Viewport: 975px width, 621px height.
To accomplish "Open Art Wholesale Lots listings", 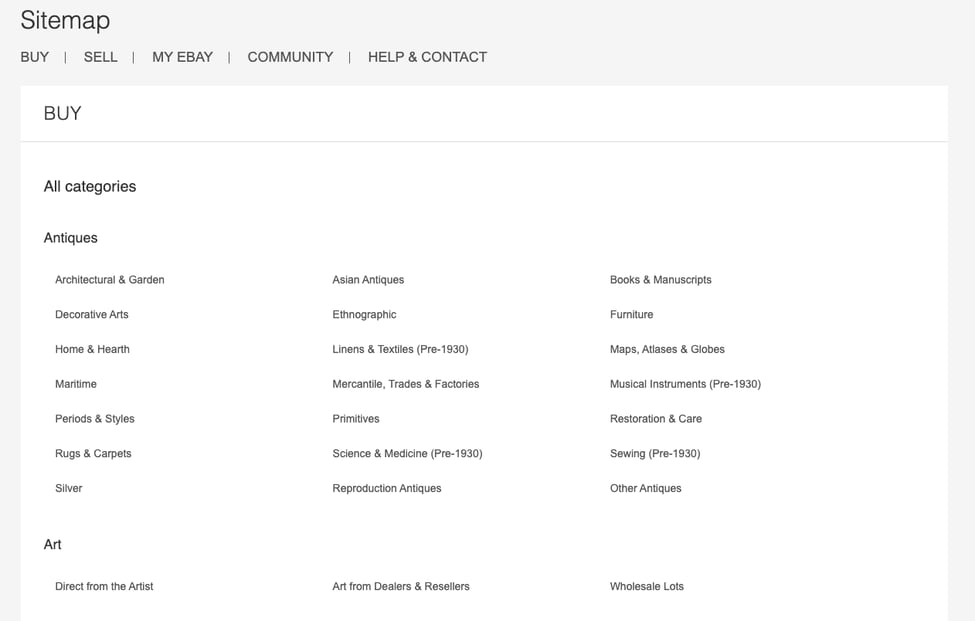I will 645,586.
